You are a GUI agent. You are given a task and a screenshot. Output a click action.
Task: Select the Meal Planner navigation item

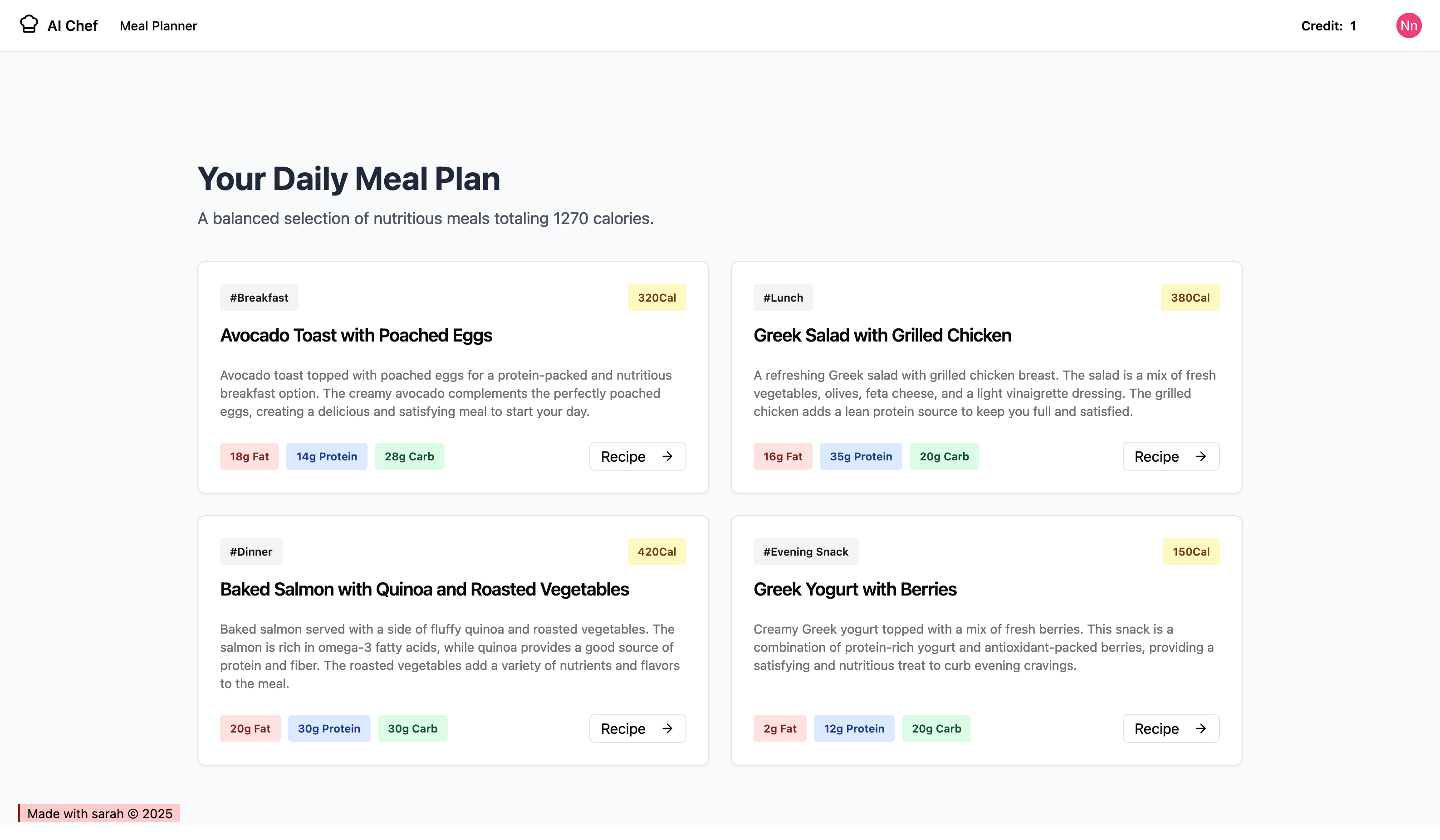point(158,26)
